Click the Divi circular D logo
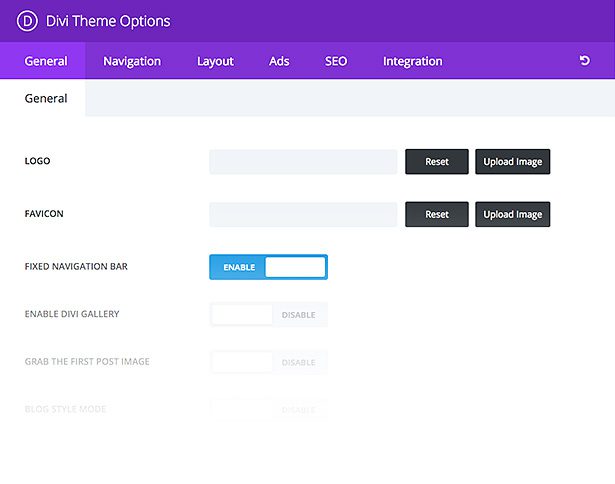Screen dimensions: 615x484 pyautogui.click(x=27, y=21)
